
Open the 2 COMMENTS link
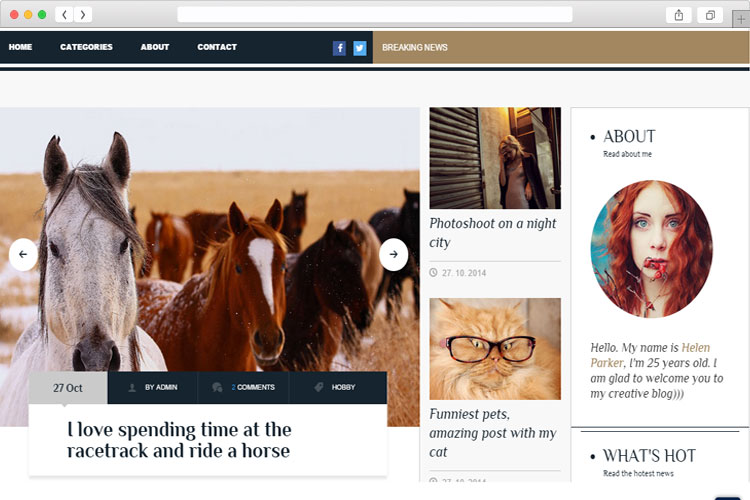[253, 387]
